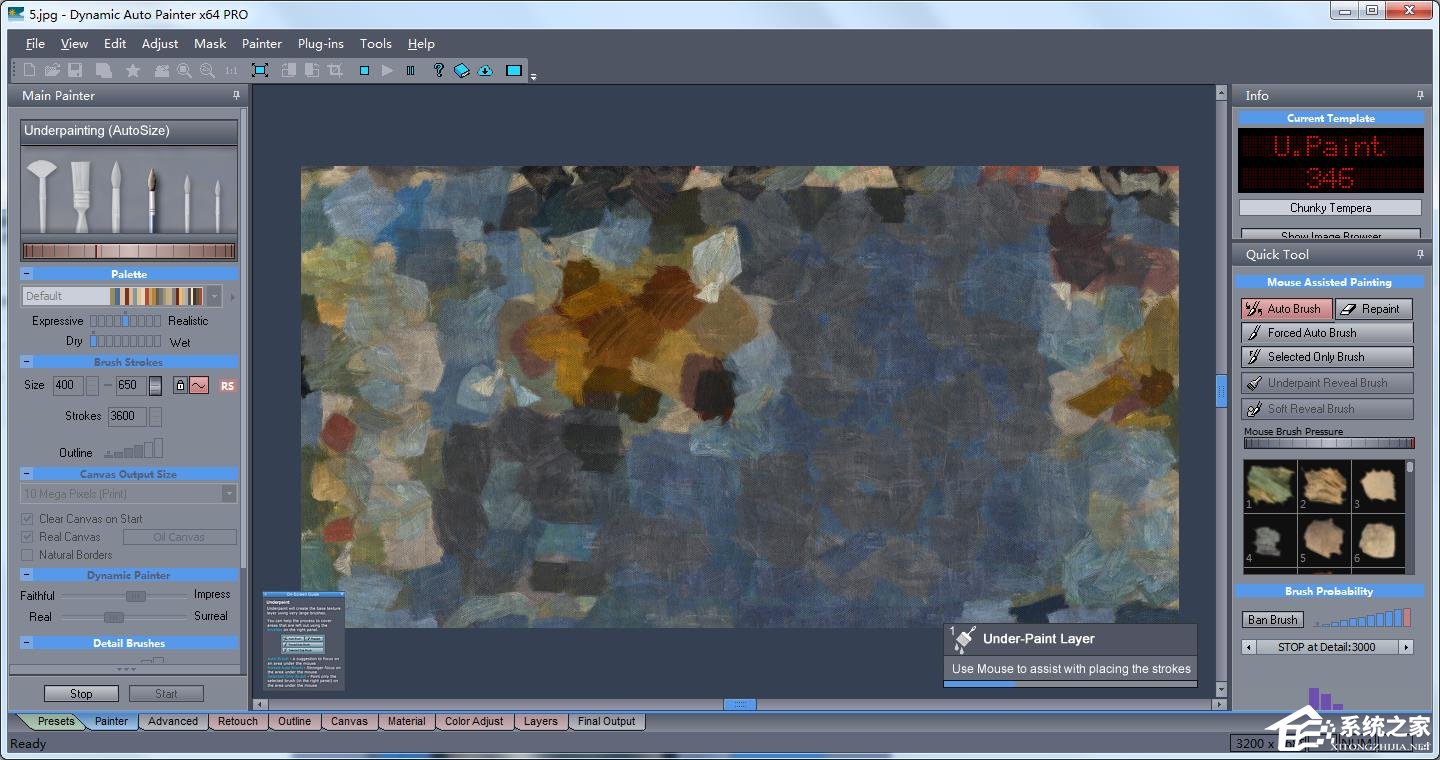Click the minimum brush Size field 400
Image resolution: width=1440 pixels, height=760 pixels.
tap(66, 385)
